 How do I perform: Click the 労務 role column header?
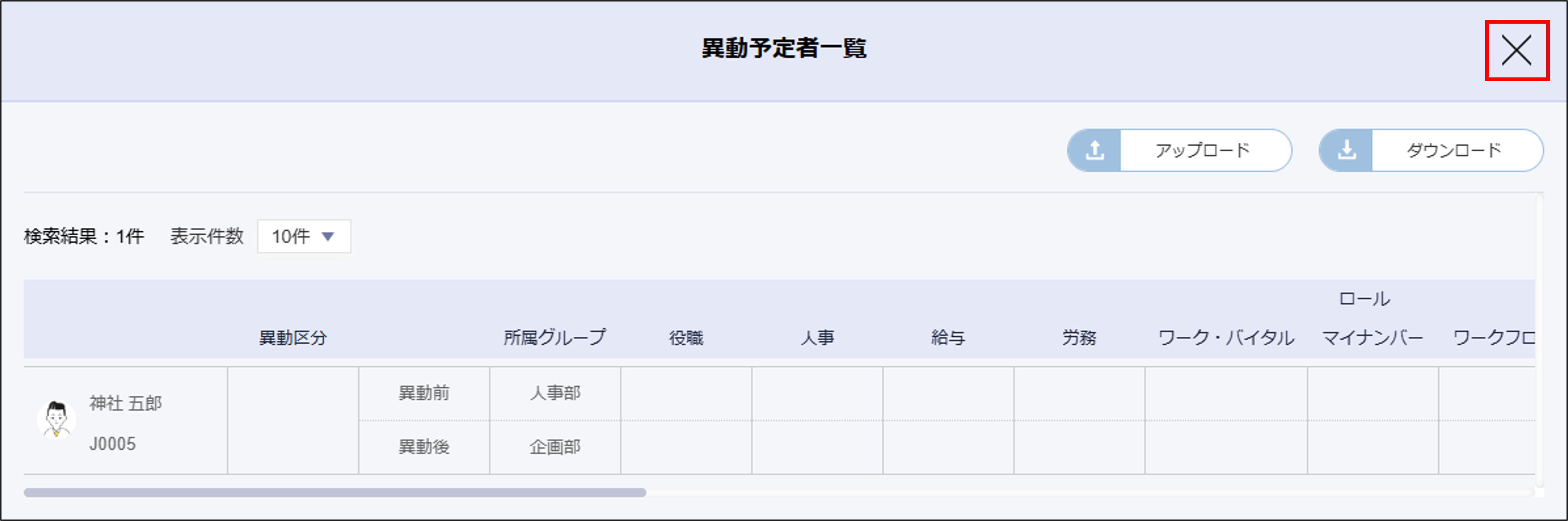click(x=1079, y=338)
